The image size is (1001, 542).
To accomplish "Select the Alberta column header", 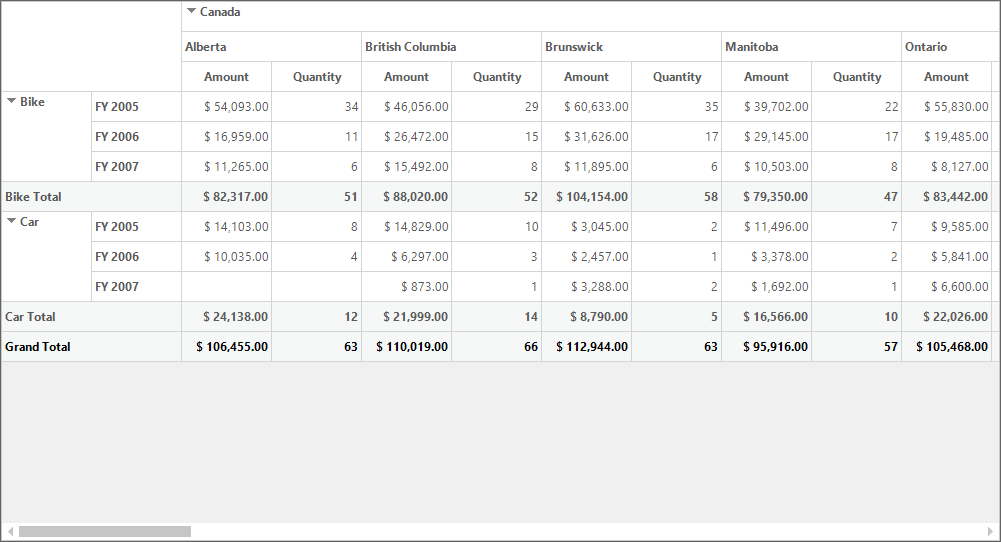I will tap(271, 47).
